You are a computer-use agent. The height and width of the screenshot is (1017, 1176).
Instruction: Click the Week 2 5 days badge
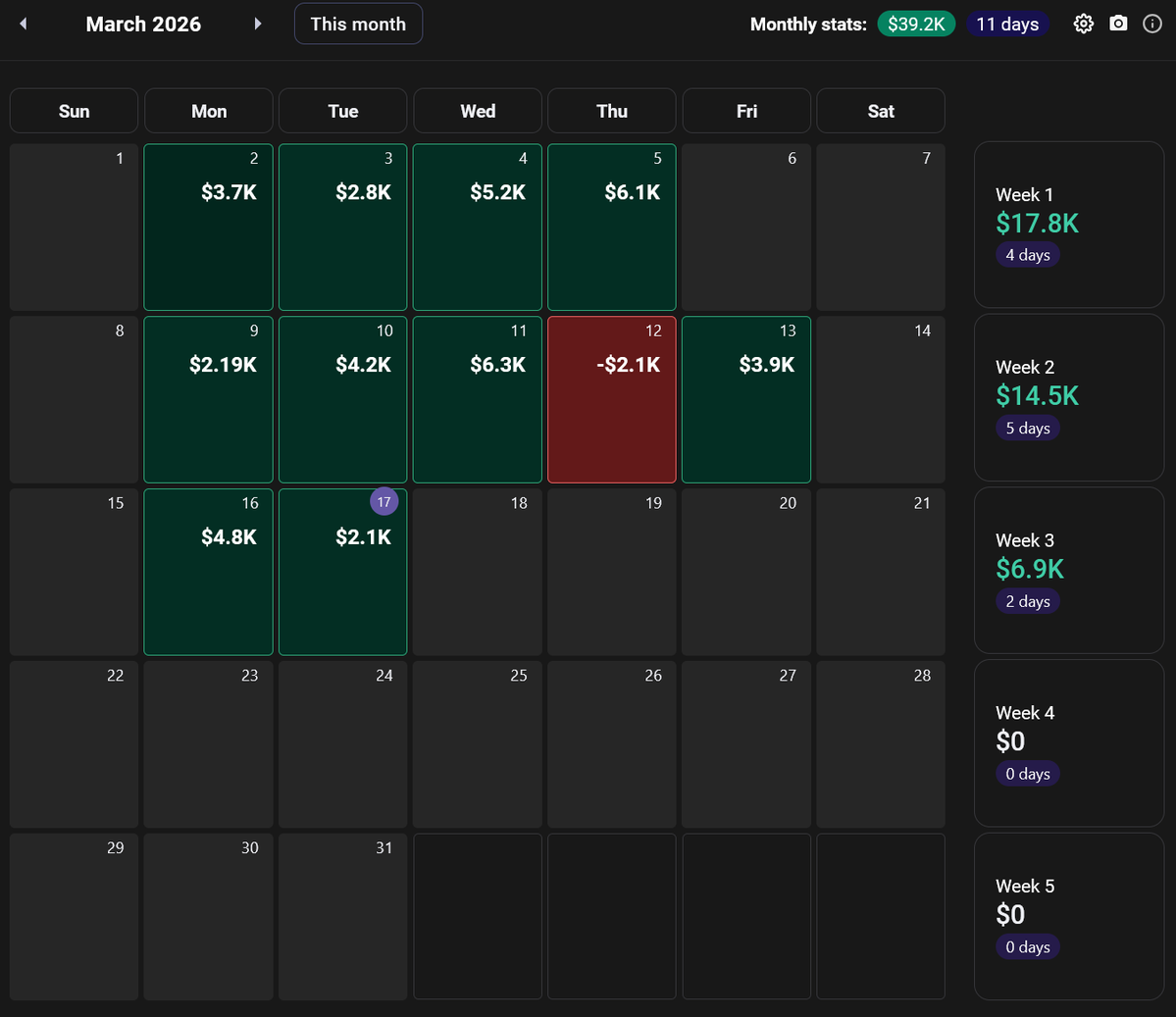coord(1028,429)
